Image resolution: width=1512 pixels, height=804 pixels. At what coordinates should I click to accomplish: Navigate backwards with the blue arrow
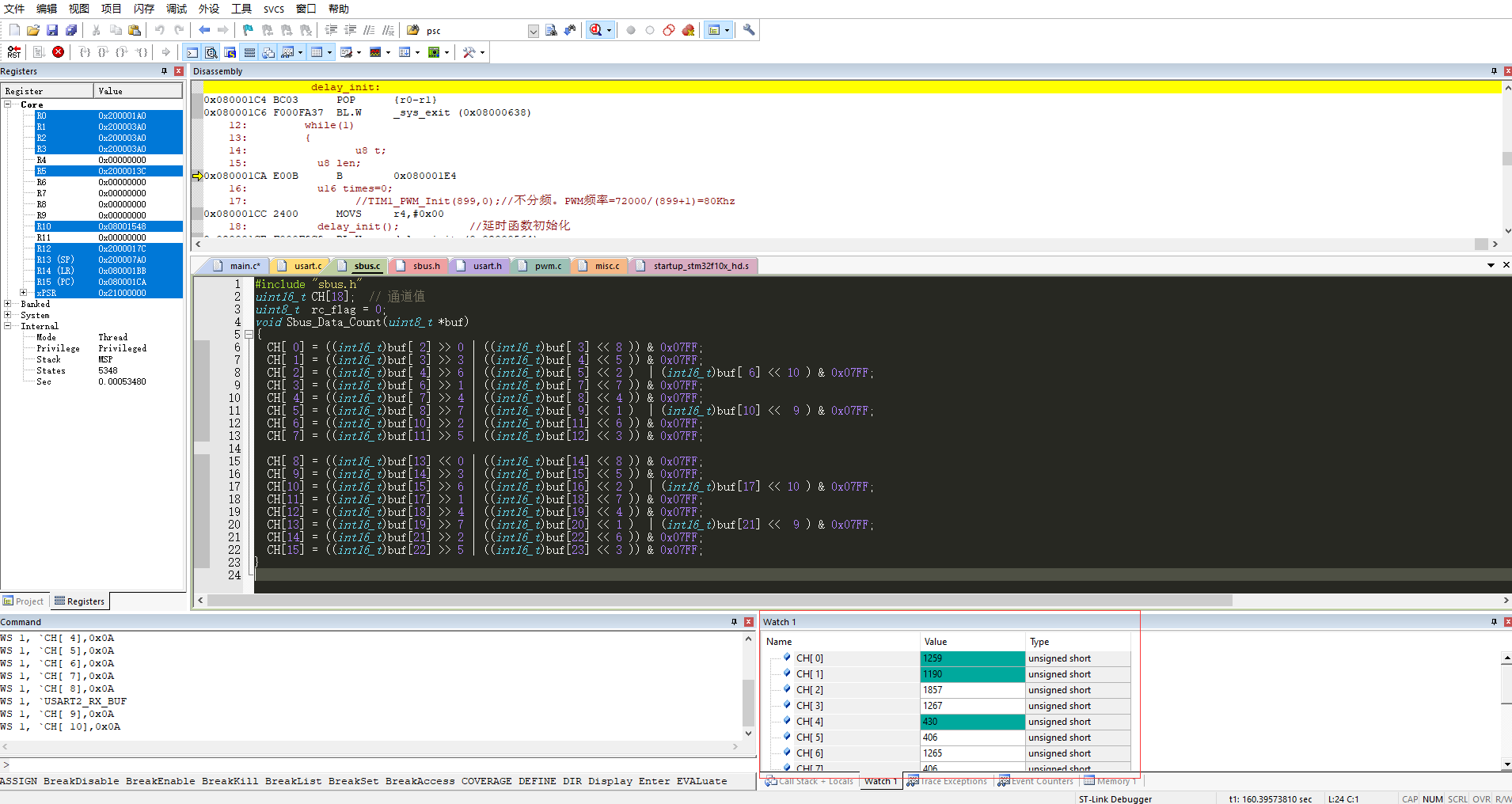click(x=204, y=30)
